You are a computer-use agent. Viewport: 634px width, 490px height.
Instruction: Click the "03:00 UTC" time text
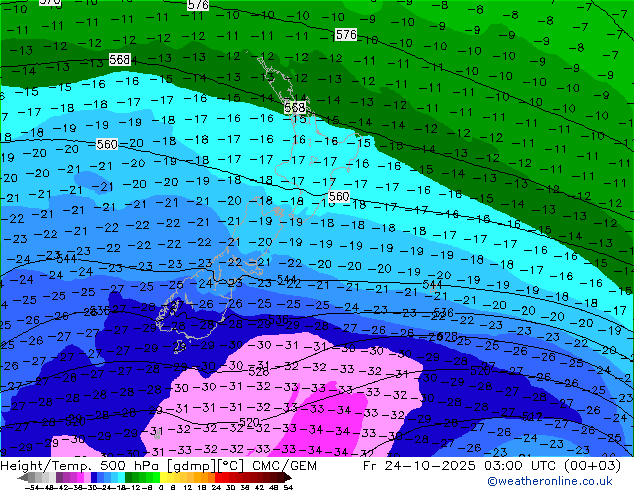(522, 466)
